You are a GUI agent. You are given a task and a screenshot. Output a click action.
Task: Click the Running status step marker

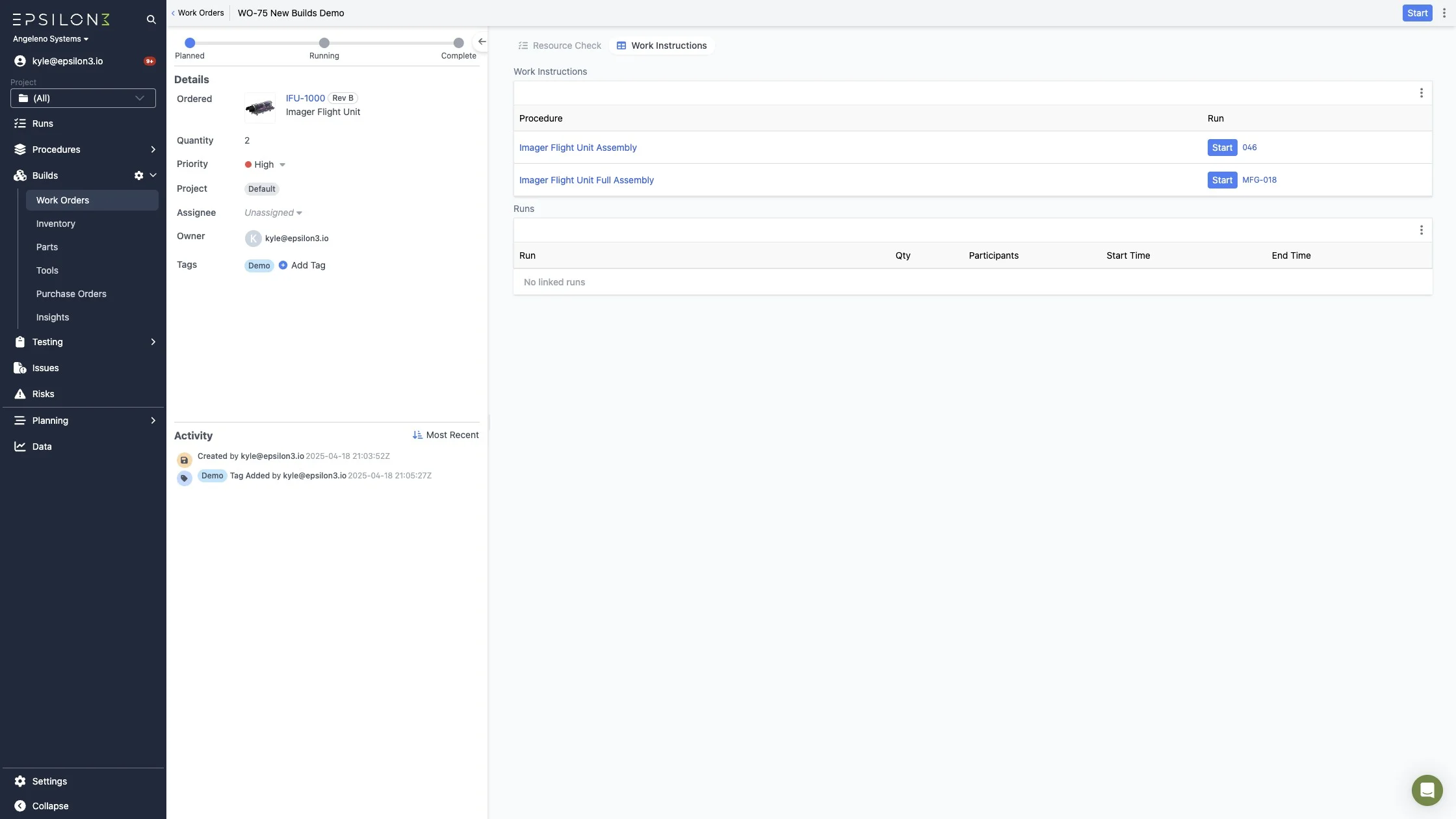[x=324, y=43]
